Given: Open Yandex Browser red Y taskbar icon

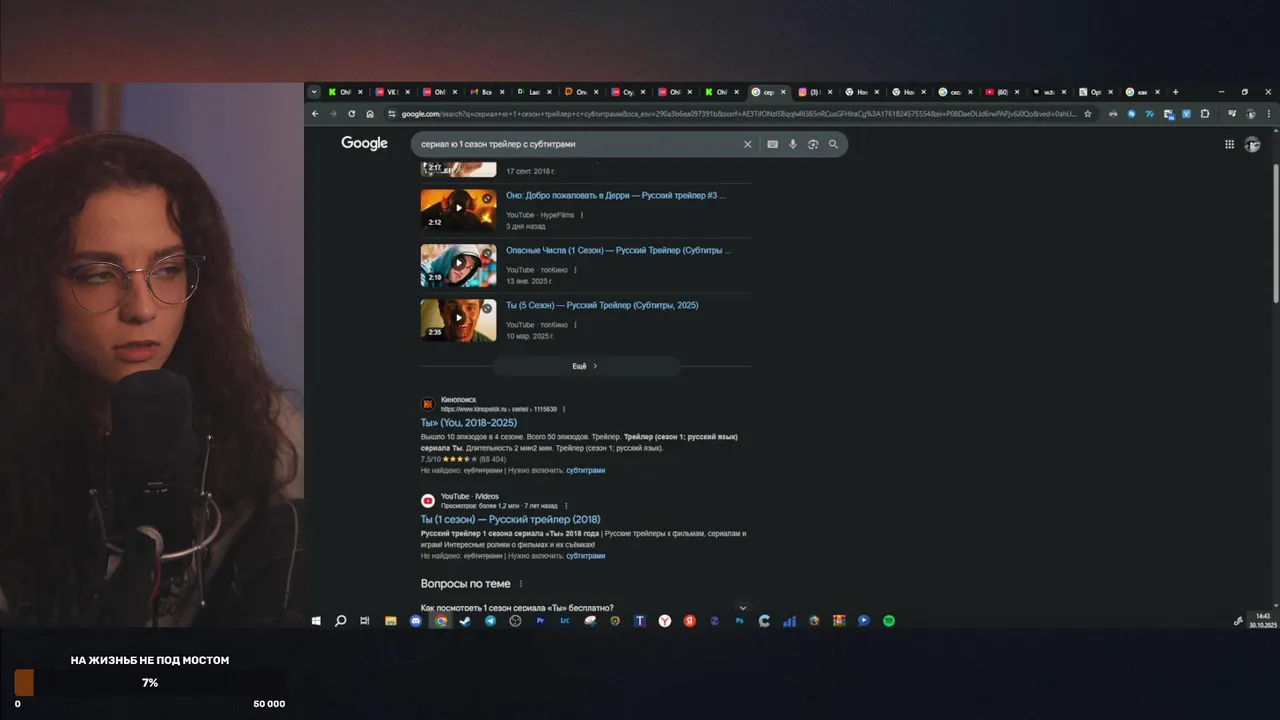Looking at the screenshot, I should tap(665, 621).
